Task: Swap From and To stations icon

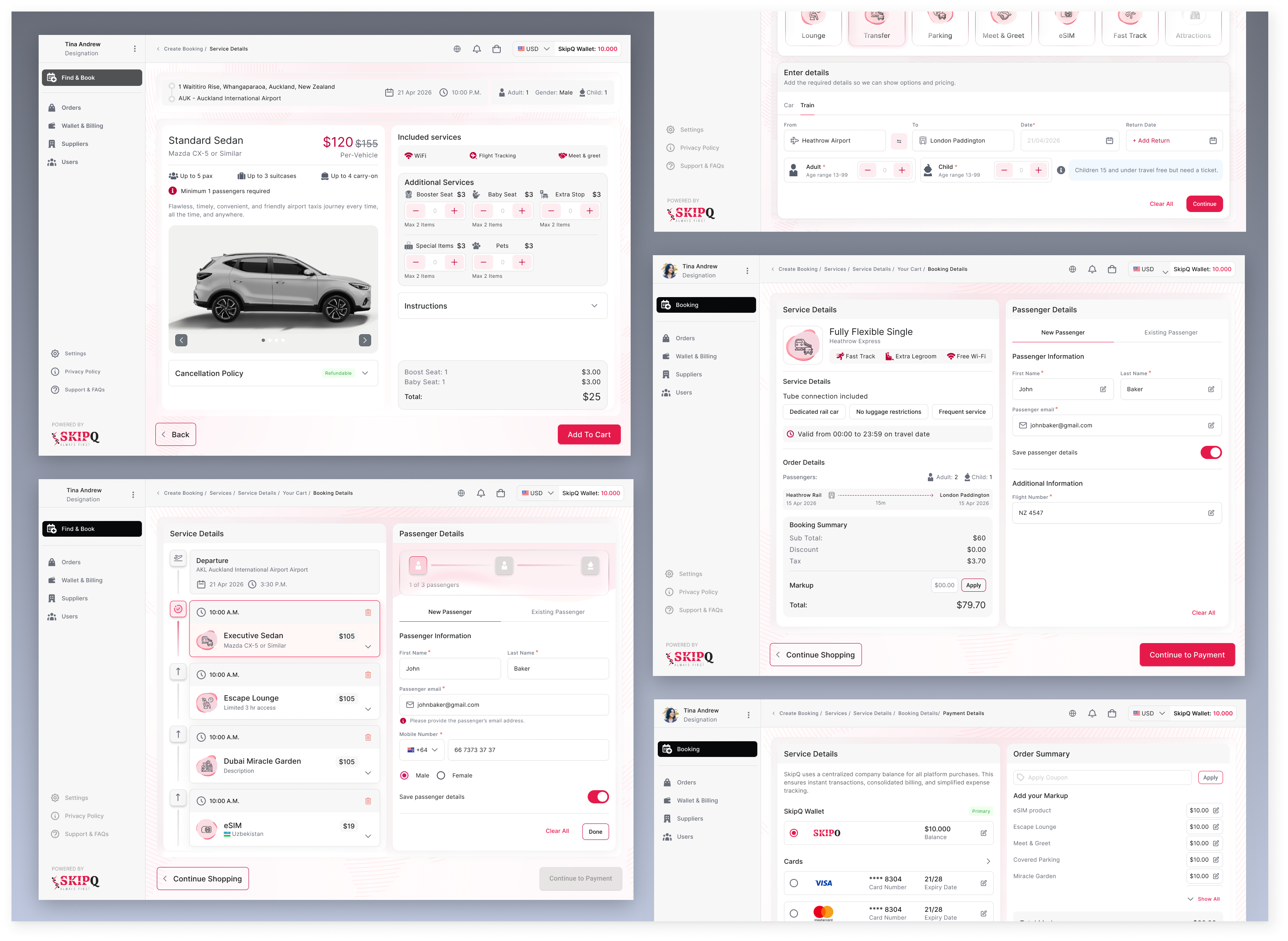Action: tap(899, 141)
